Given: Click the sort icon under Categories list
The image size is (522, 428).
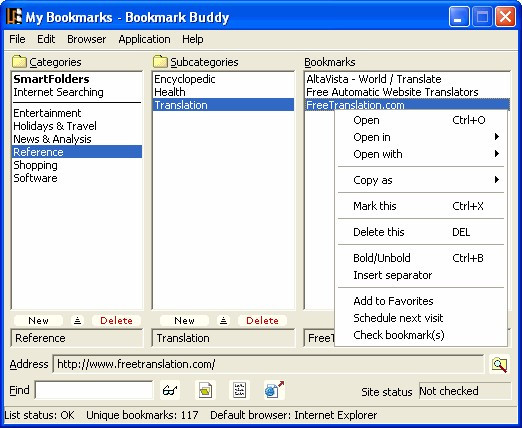Looking at the screenshot, I should pos(77,321).
